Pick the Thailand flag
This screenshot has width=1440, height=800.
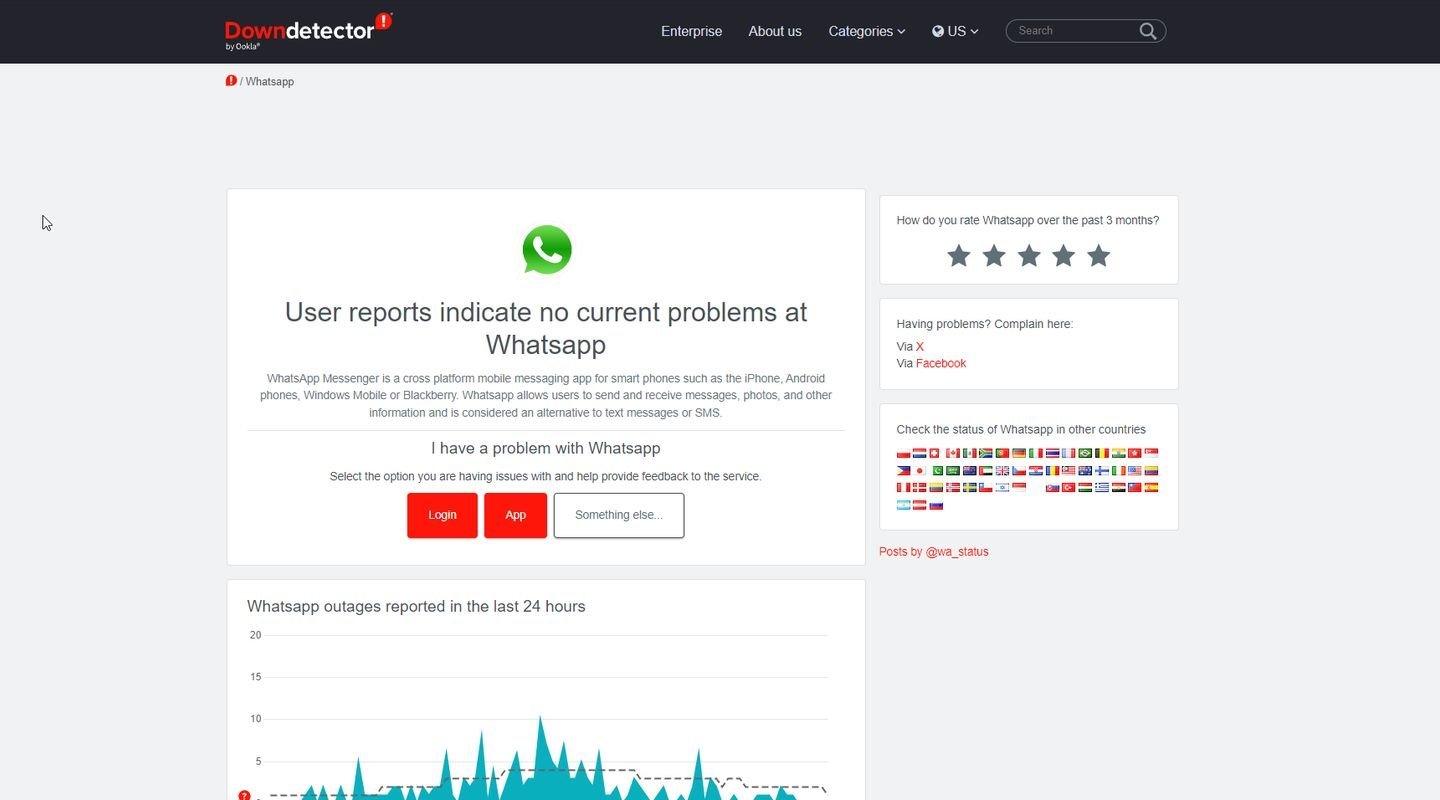(x=1052, y=453)
